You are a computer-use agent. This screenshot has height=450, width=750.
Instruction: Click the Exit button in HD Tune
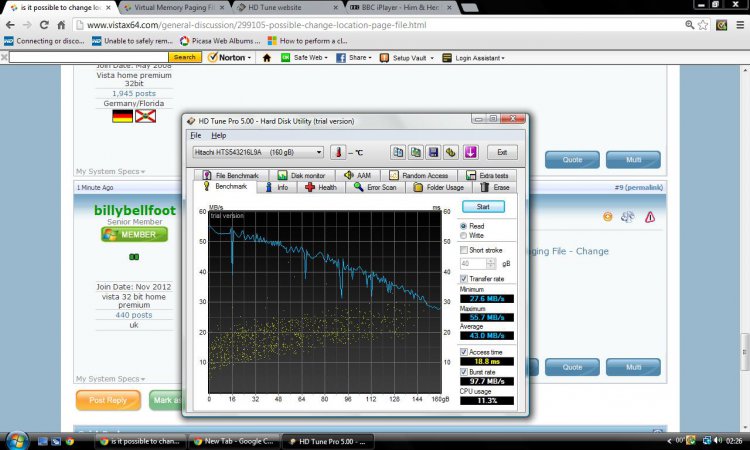(502, 153)
